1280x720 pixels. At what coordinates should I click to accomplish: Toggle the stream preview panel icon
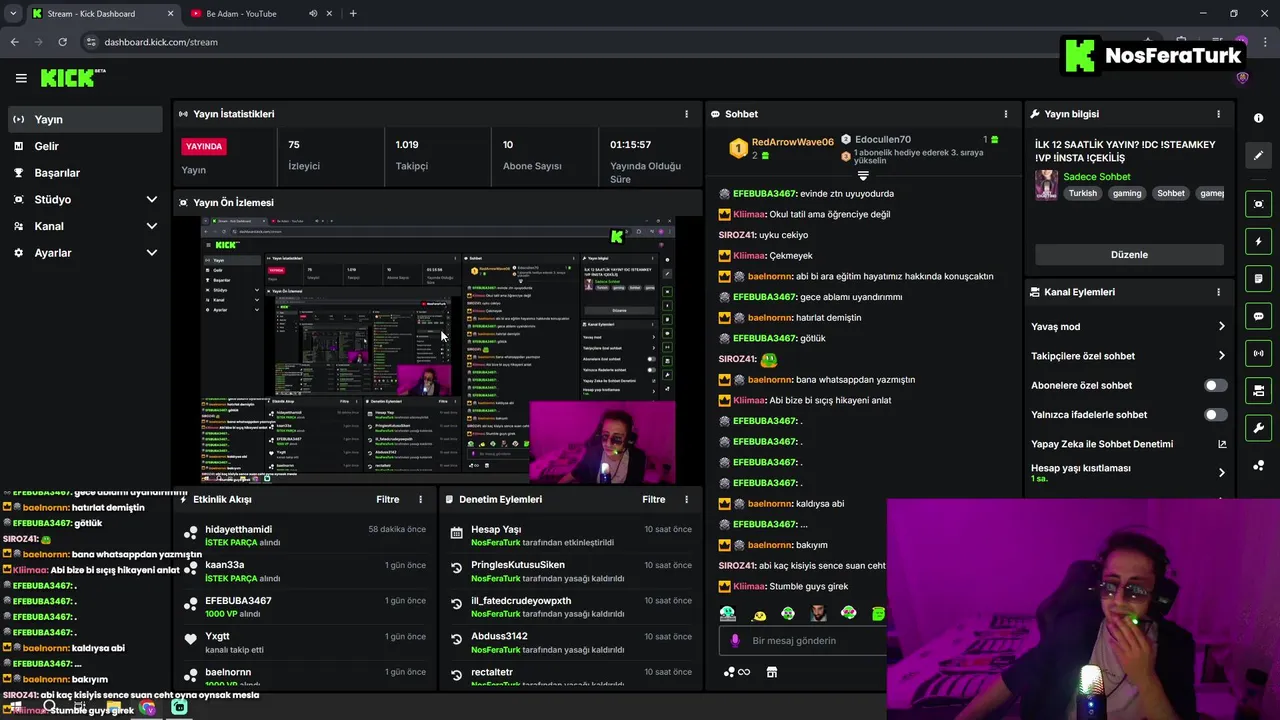(x=1258, y=204)
